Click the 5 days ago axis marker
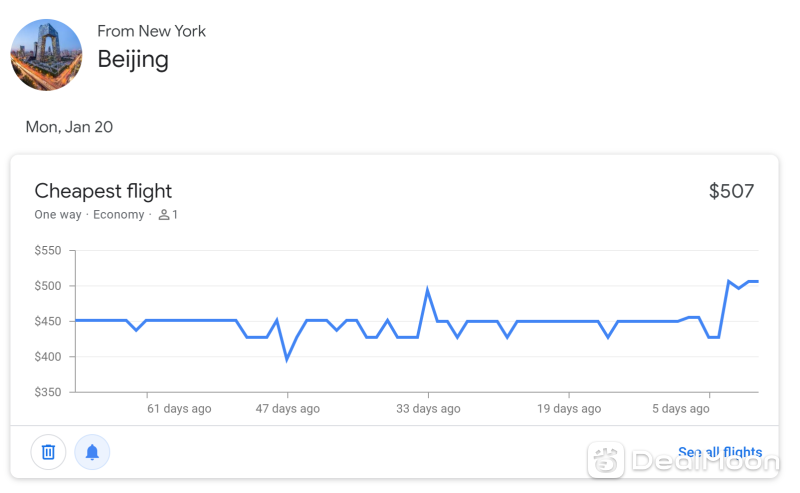The height and width of the screenshot is (493, 800). [681, 409]
